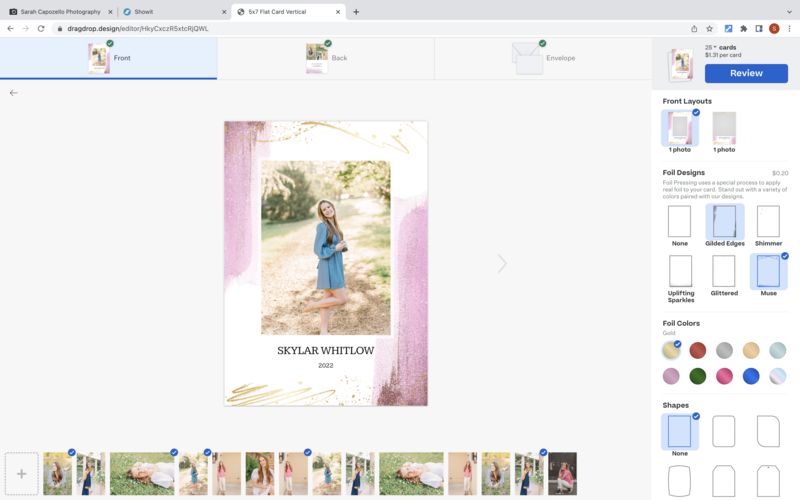Select the Uplifting Sparkles foil design
Screen dimensions: 800x500
point(680,271)
